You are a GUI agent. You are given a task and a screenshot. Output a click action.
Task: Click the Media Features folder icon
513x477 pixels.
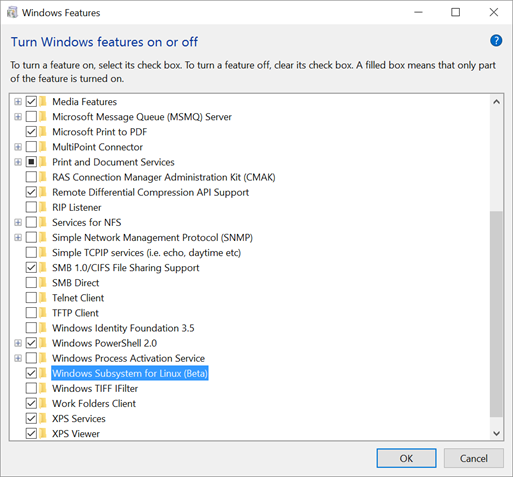click(x=43, y=101)
